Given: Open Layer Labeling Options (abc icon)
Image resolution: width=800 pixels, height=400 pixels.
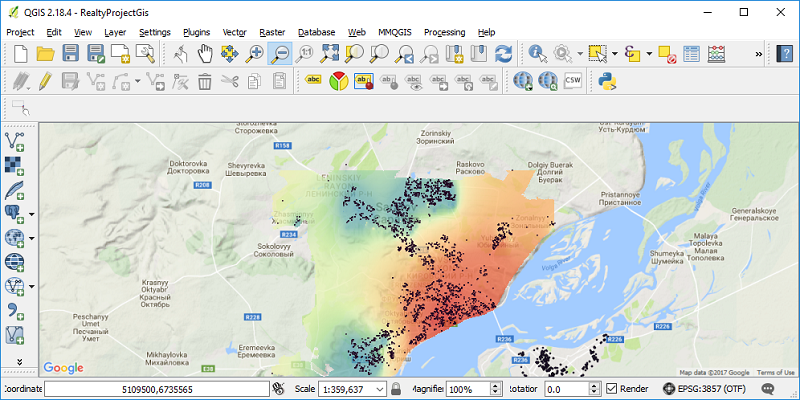Looking at the screenshot, I should [313, 81].
